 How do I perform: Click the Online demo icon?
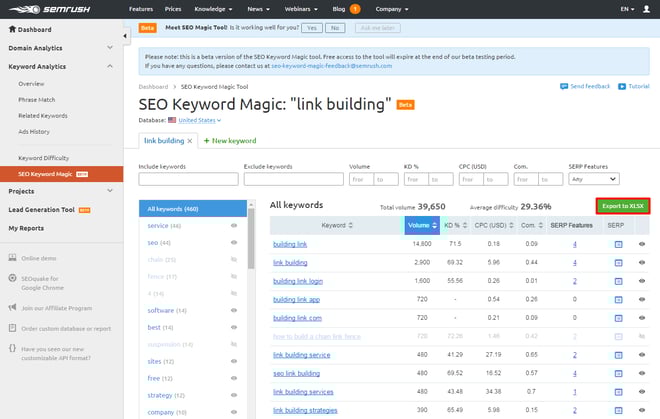click(13, 258)
